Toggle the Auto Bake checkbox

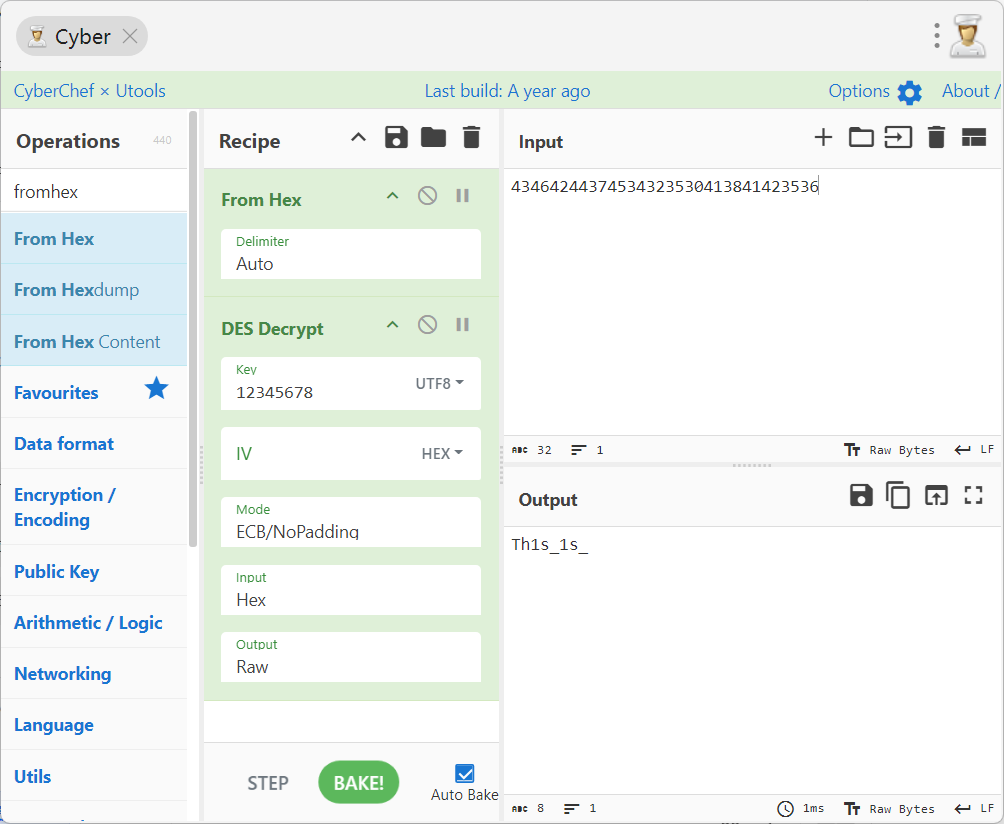(465, 773)
